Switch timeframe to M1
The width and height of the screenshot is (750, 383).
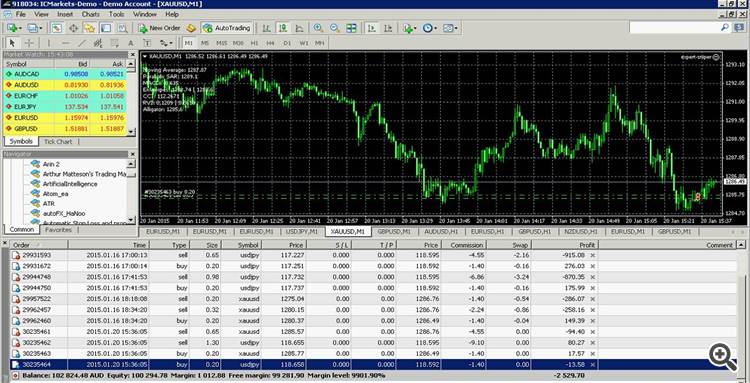coord(188,43)
